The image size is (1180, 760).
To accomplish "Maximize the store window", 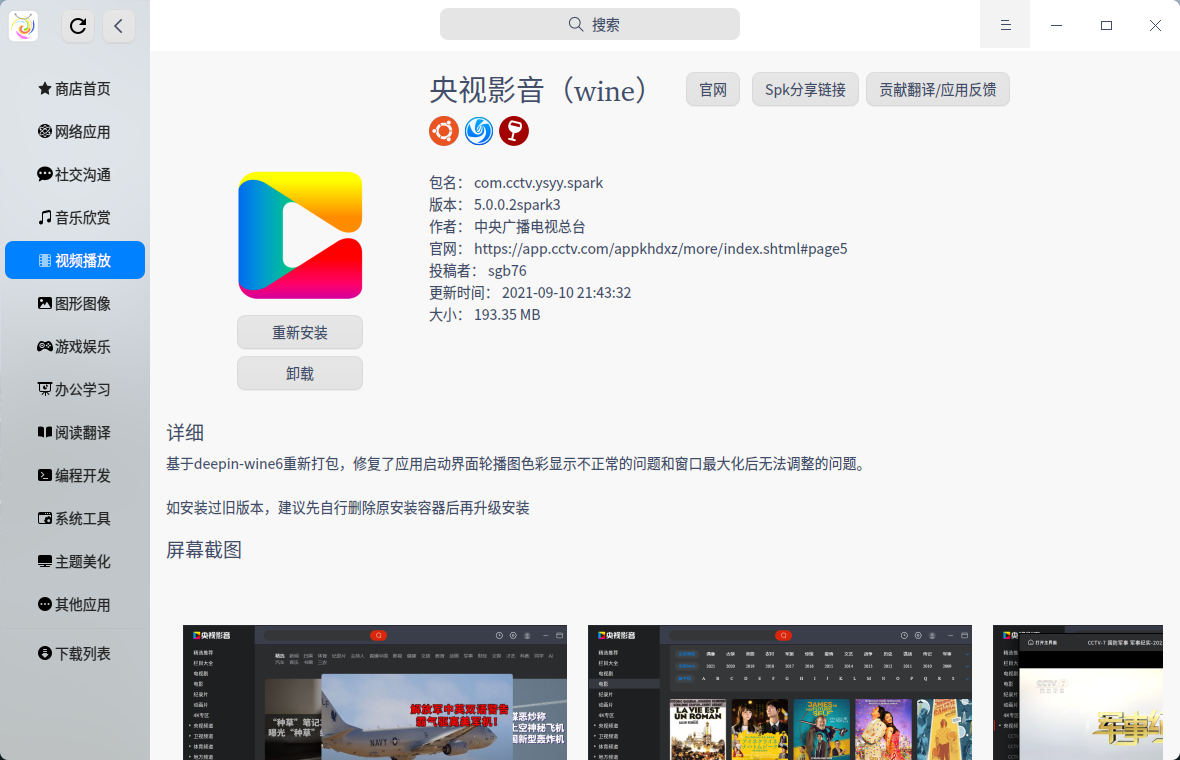I will 1106,25.
